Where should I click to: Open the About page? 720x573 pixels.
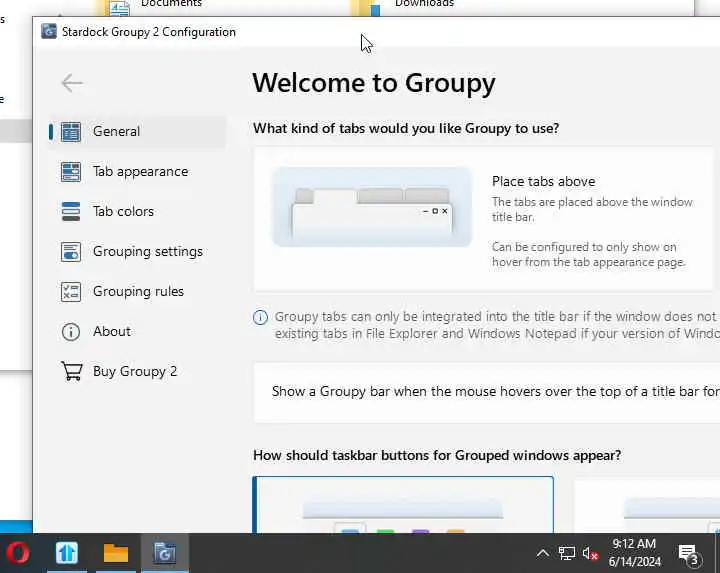(136, 331)
